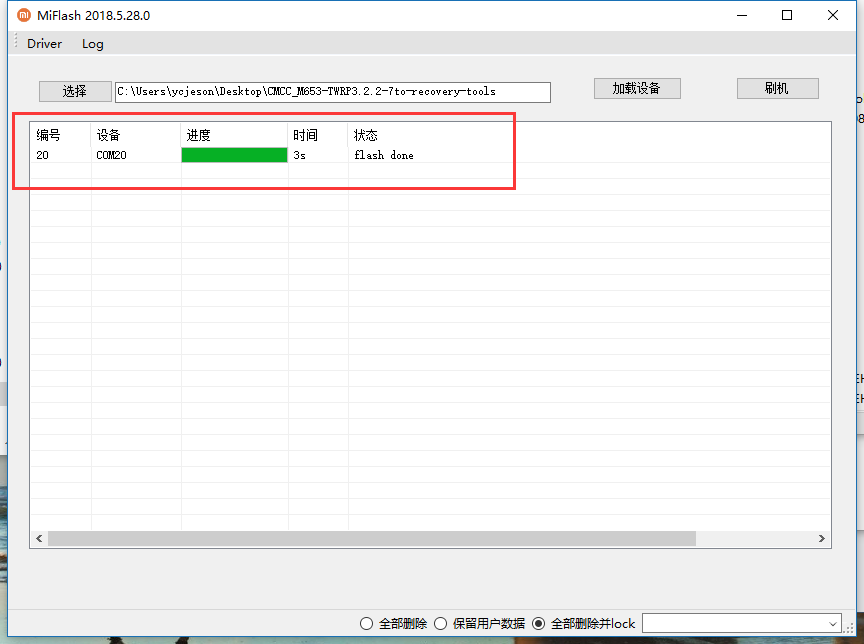The width and height of the screenshot is (864, 644).
Task: Select the 全部删除 radio option
Action: (367, 624)
